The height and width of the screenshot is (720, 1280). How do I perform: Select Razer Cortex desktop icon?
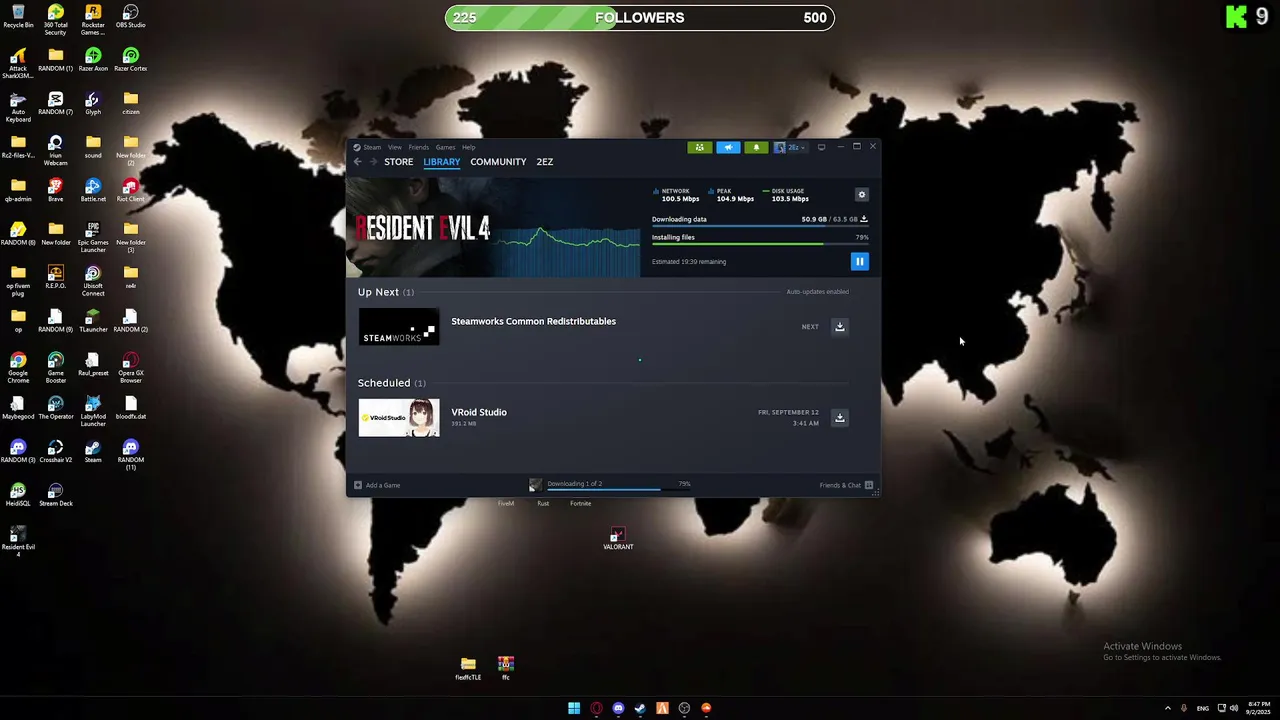[130, 60]
